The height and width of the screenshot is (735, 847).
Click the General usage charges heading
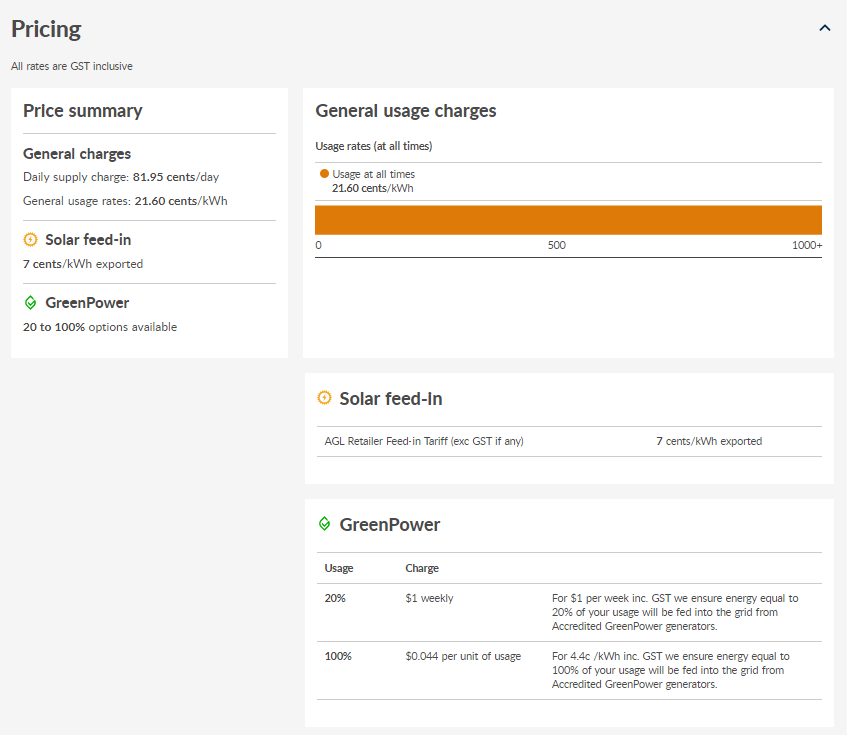(x=406, y=111)
